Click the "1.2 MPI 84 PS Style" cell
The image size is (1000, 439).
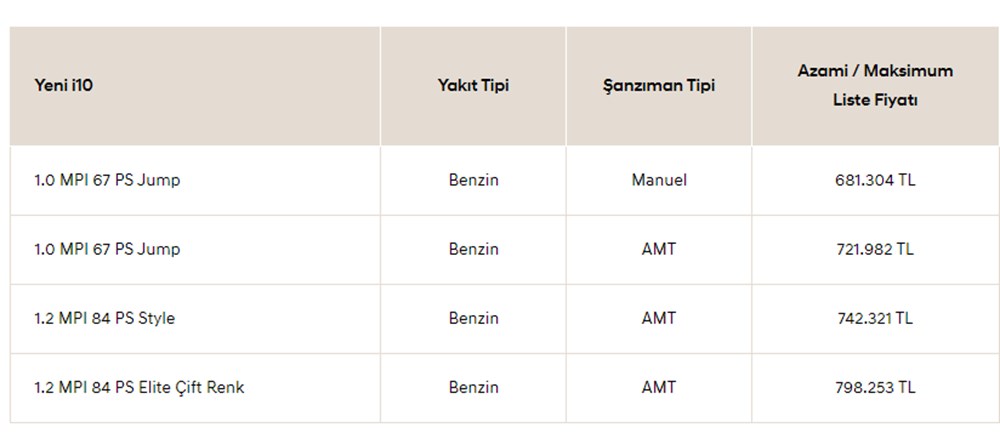point(104,318)
